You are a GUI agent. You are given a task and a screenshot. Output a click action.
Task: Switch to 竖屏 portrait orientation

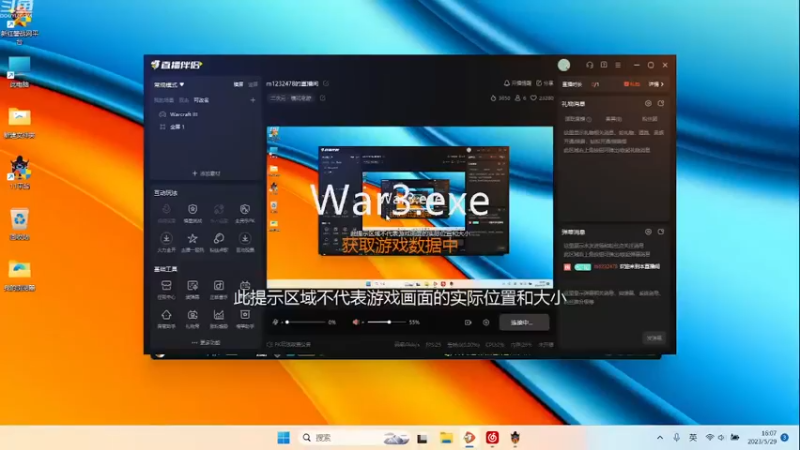point(253,84)
